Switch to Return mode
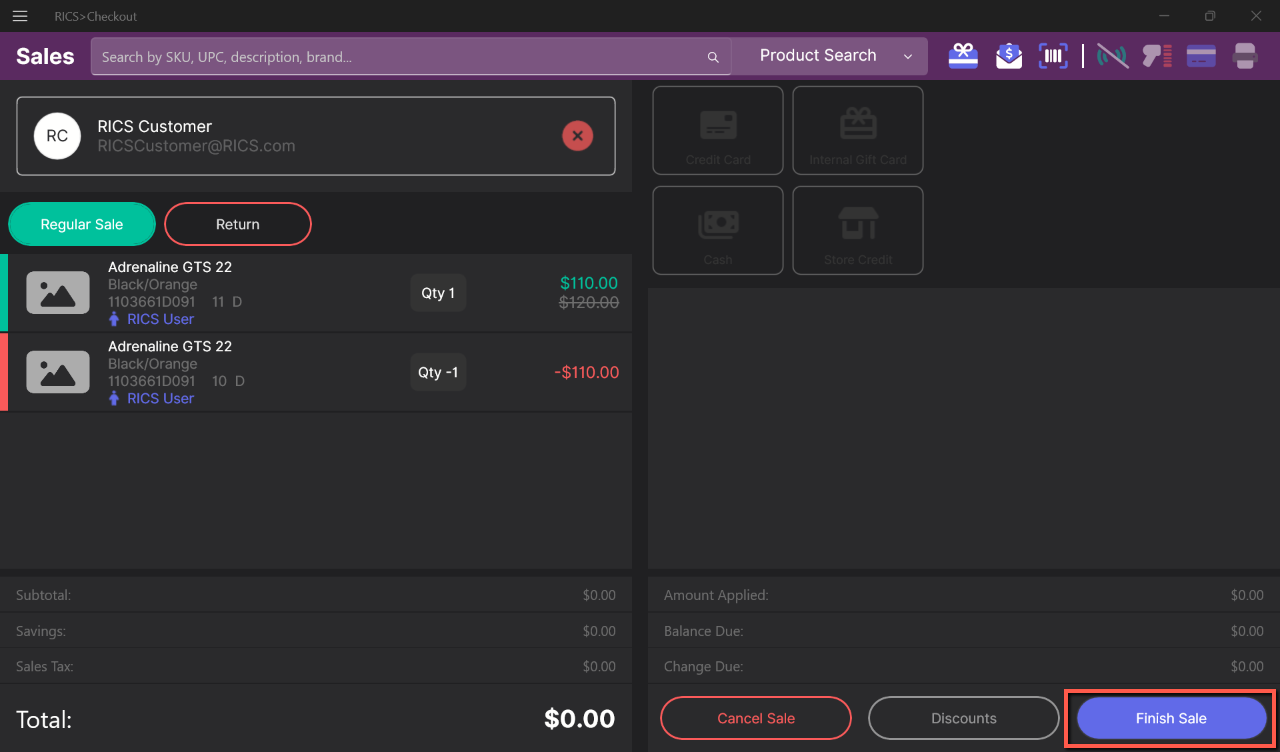The height and width of the screenshot is (752, 1280). [x=238, y=224]
